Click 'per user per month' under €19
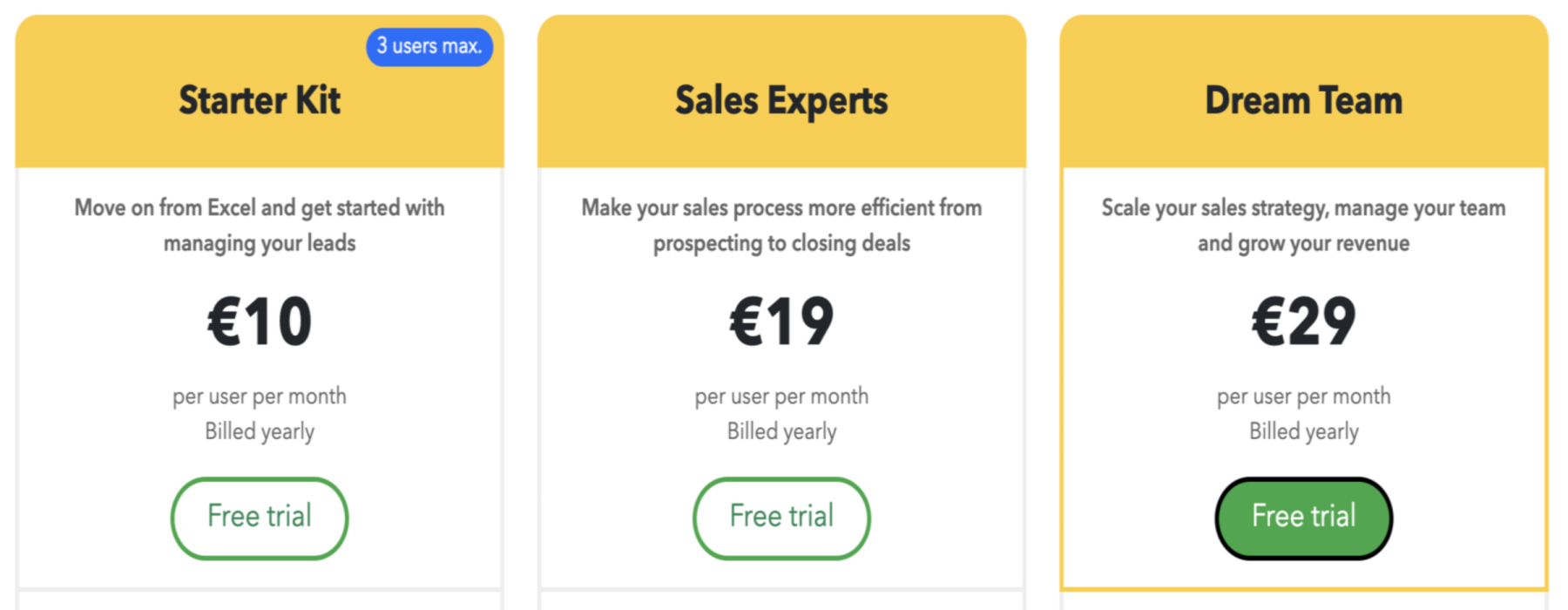 [781, 396]
